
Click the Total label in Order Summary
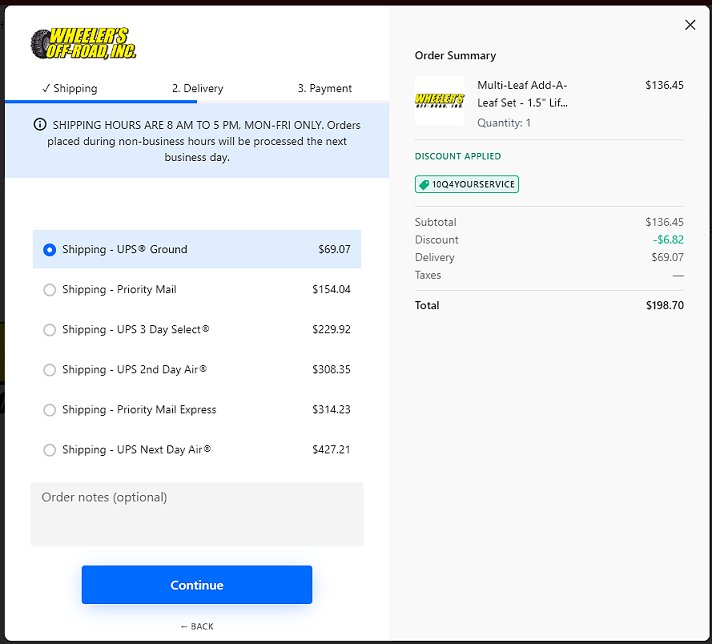[x=427, y=305]
